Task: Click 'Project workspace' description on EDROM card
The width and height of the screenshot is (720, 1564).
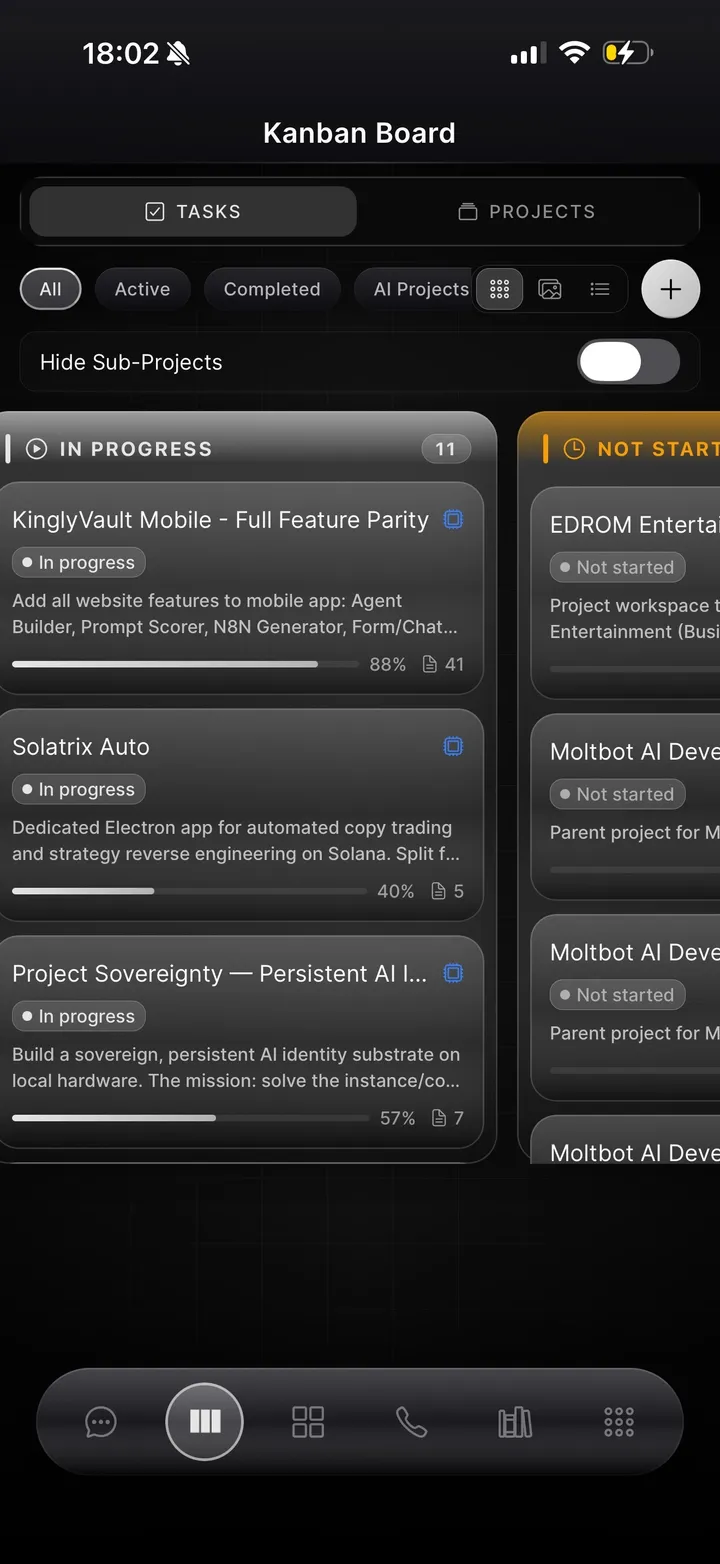Action: [634, 618]
